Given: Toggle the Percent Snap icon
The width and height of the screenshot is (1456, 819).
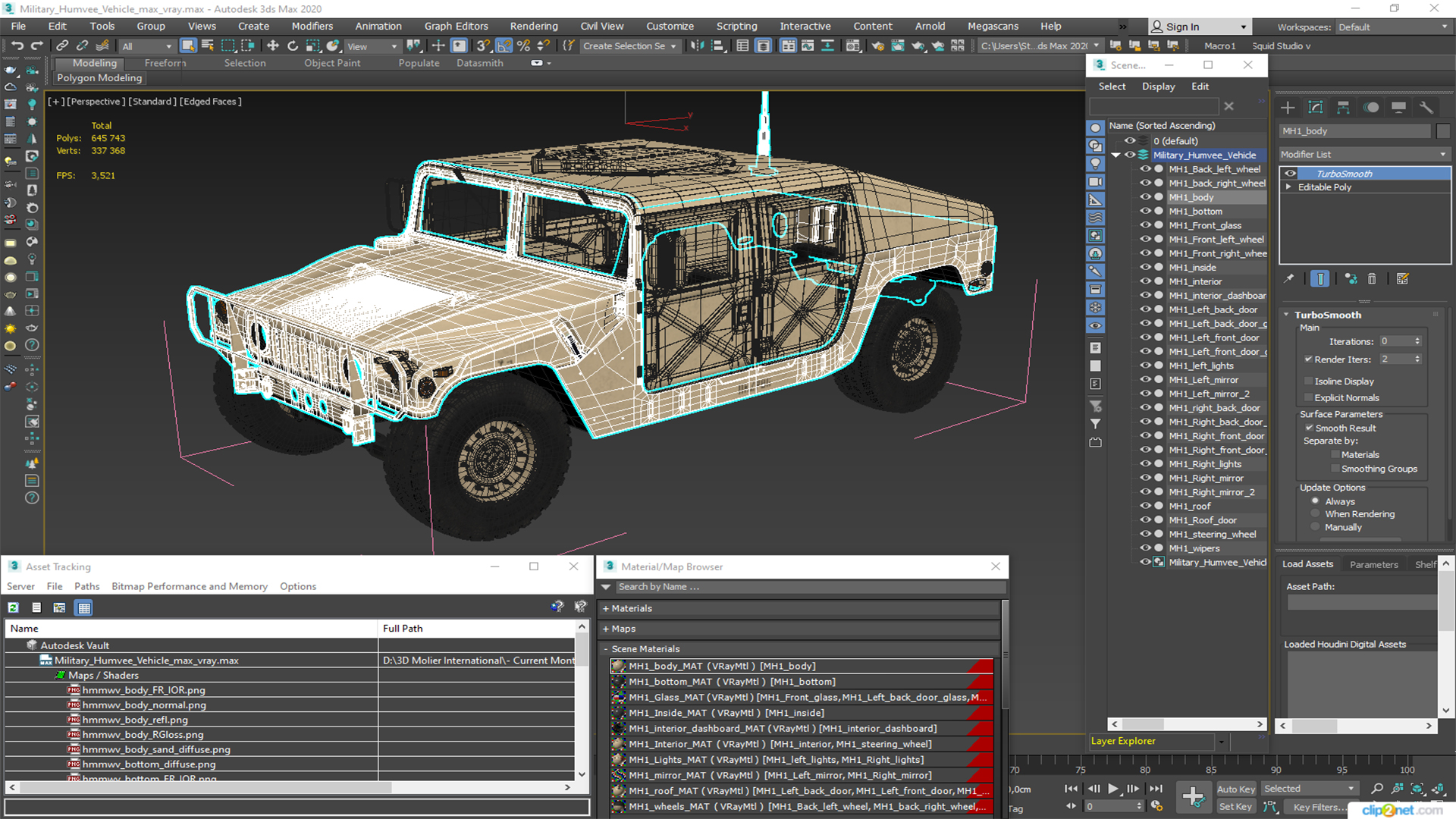Looking at the screenshot, I should pos(523,46).
